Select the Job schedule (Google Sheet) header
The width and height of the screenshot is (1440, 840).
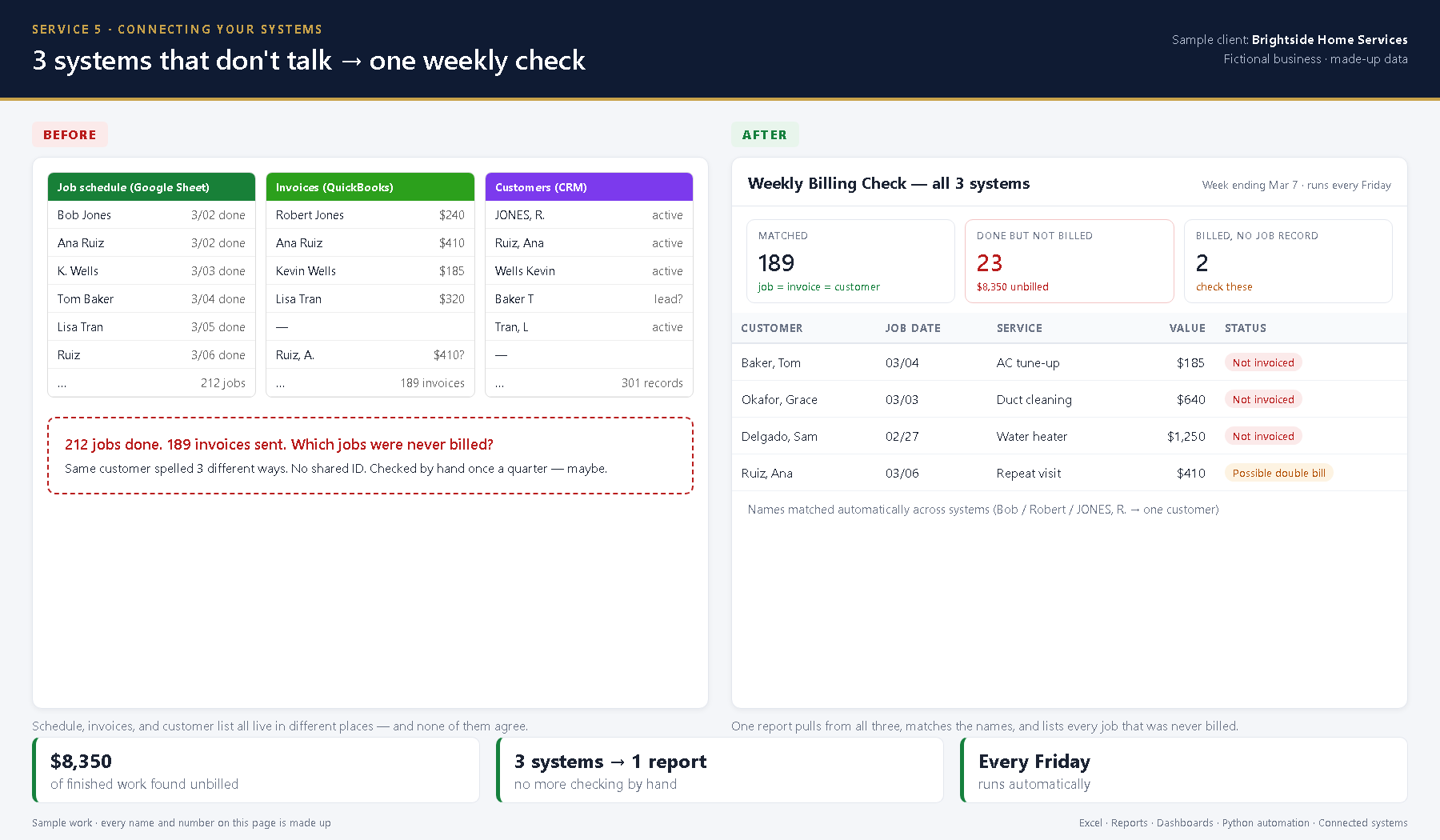click(151, 187)
